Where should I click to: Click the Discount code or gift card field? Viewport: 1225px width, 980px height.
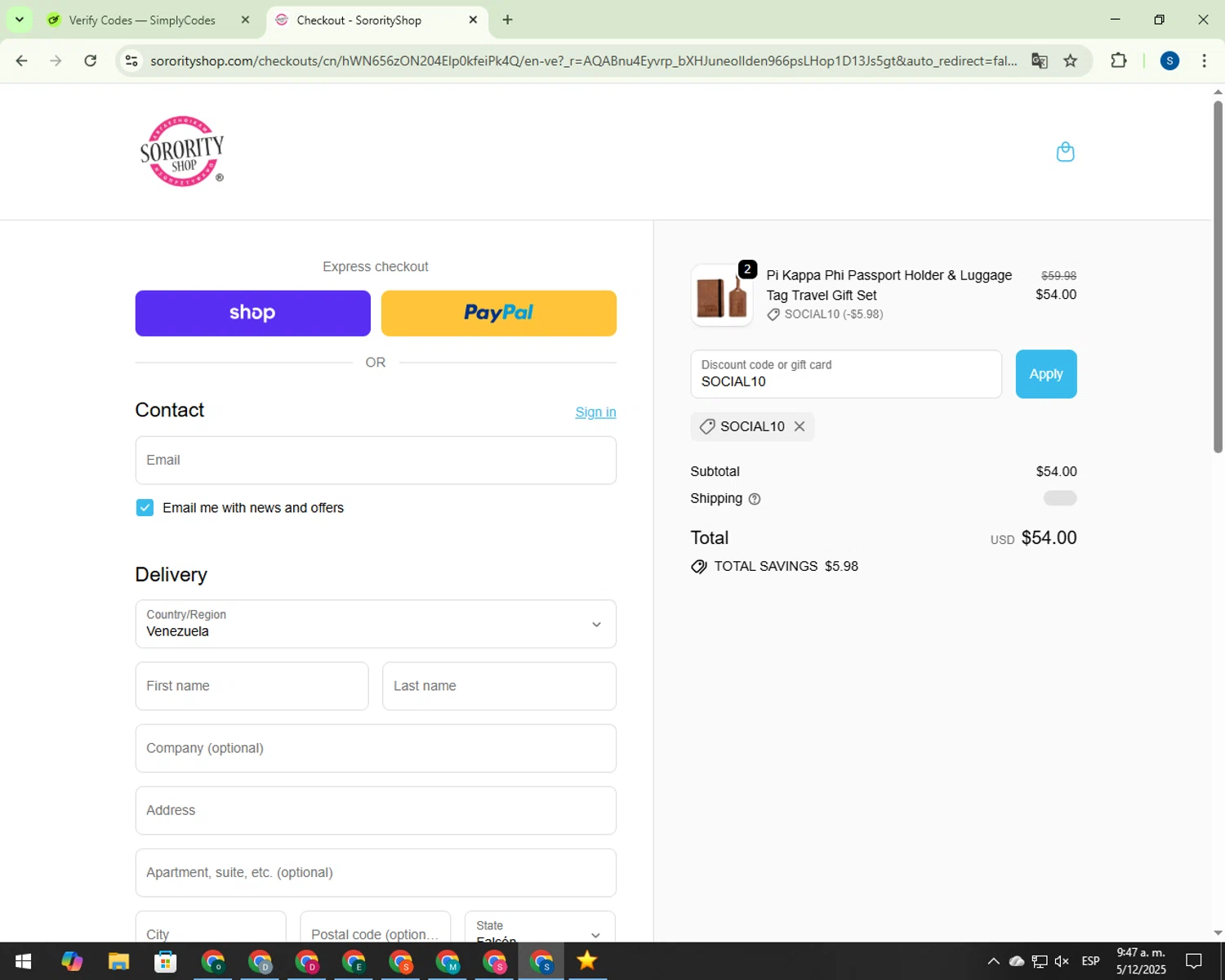[x=846, y=374]
